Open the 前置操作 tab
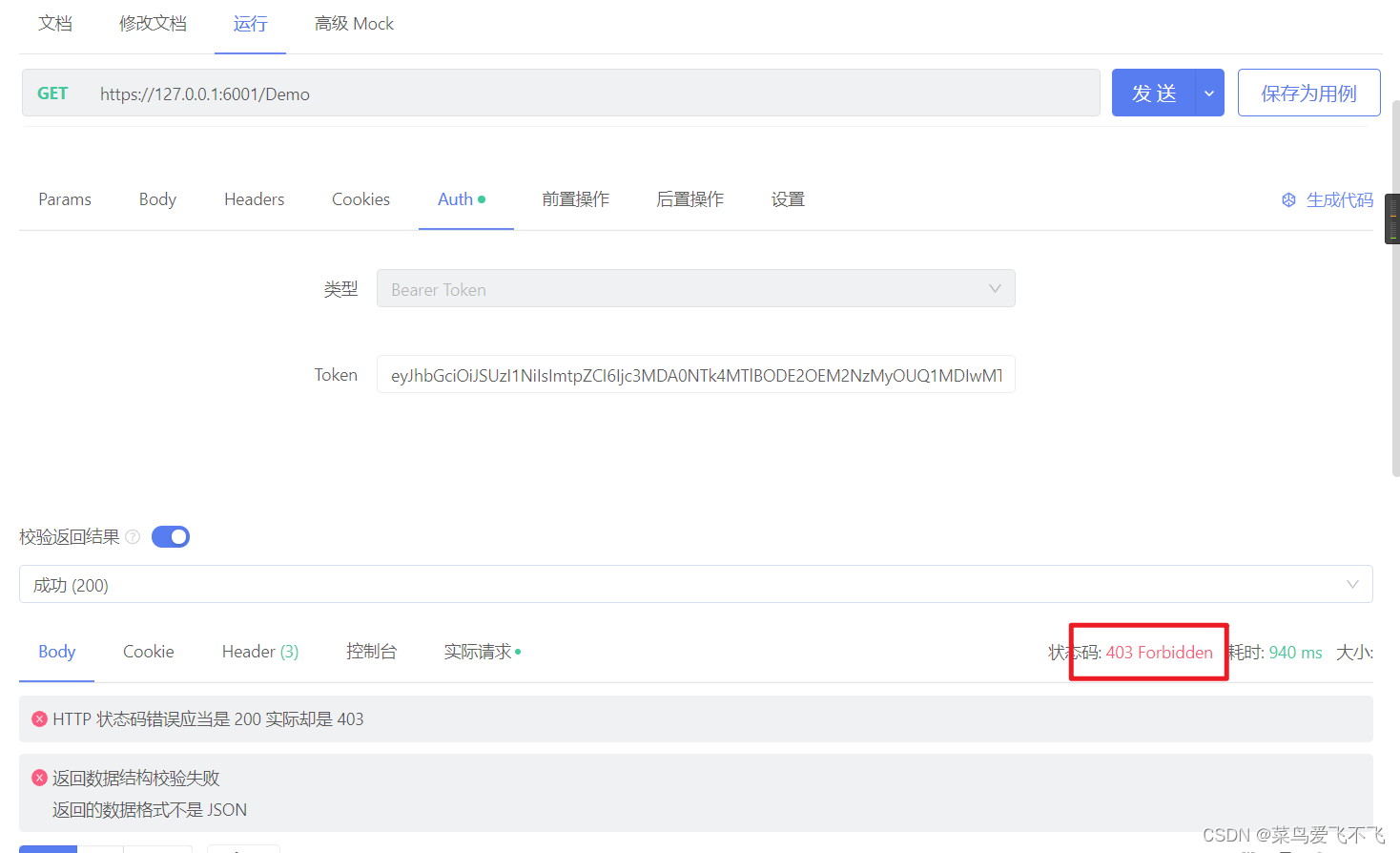 (575, 199)
